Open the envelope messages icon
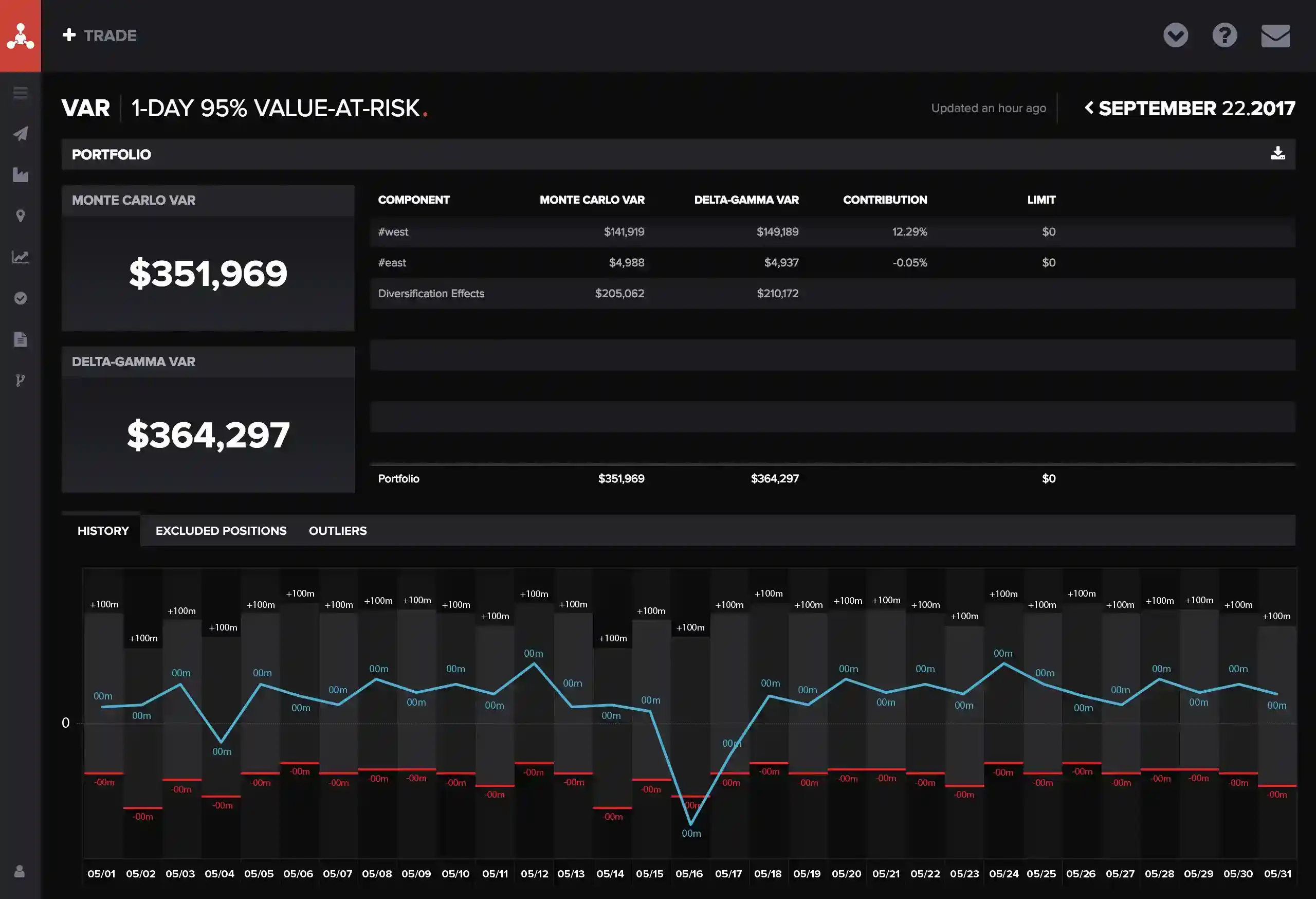1316x899 pixels. (x=1275, y=35)
